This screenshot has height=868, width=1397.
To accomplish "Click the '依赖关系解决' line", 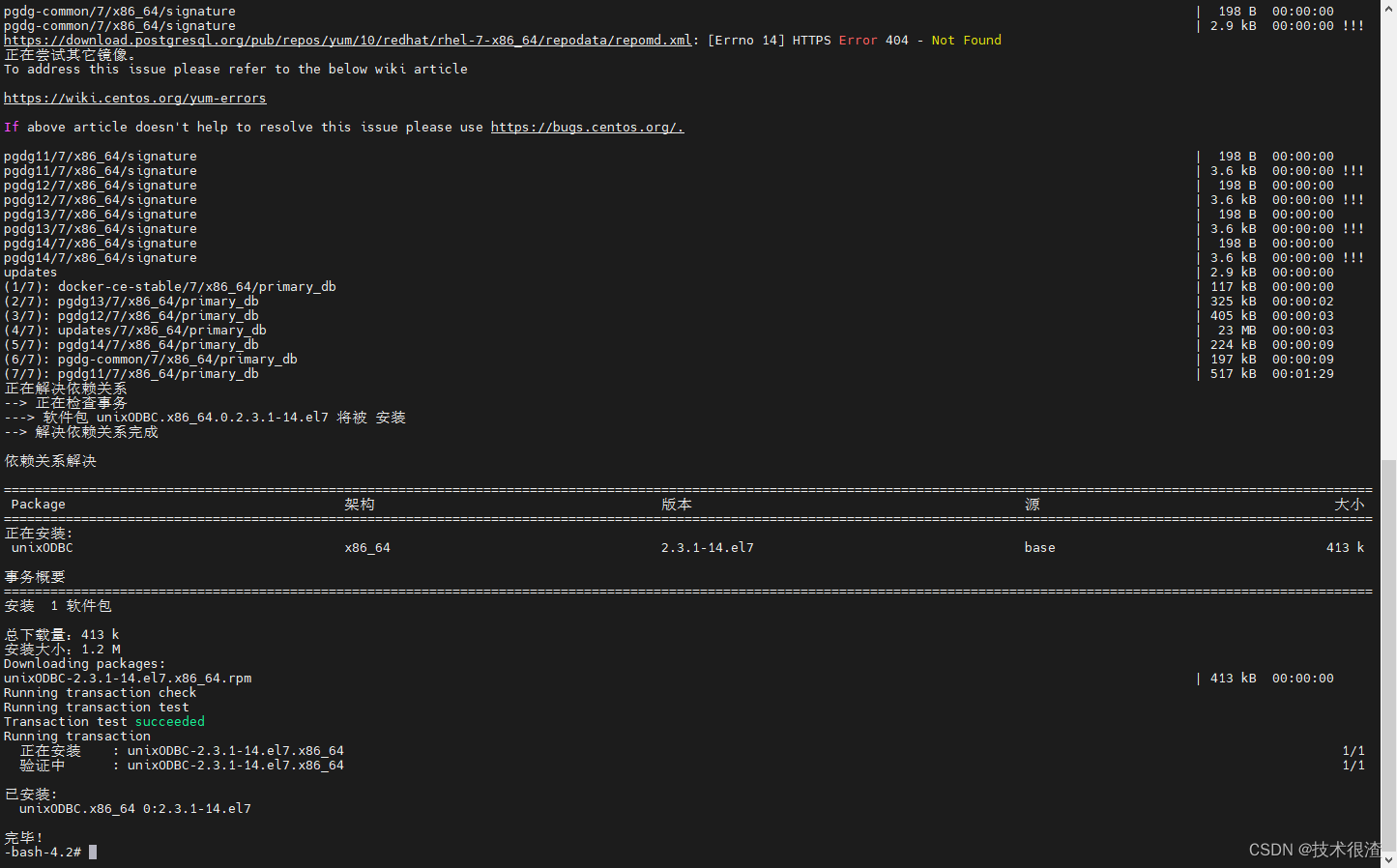I will pos(50,461).
